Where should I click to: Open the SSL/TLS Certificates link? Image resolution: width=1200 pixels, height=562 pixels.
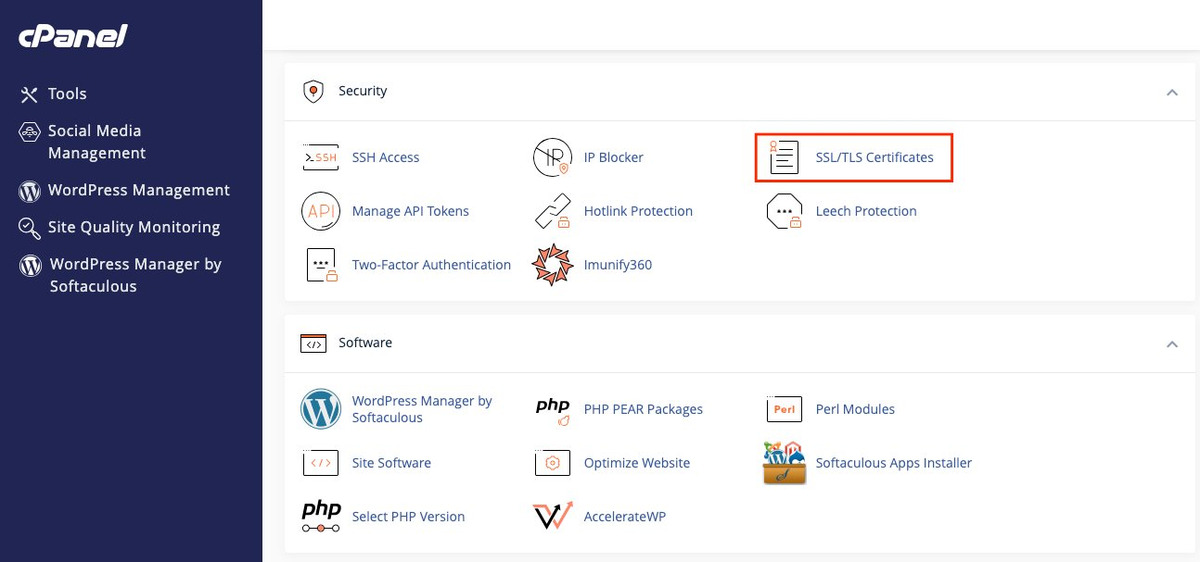(x=875, y=157)
